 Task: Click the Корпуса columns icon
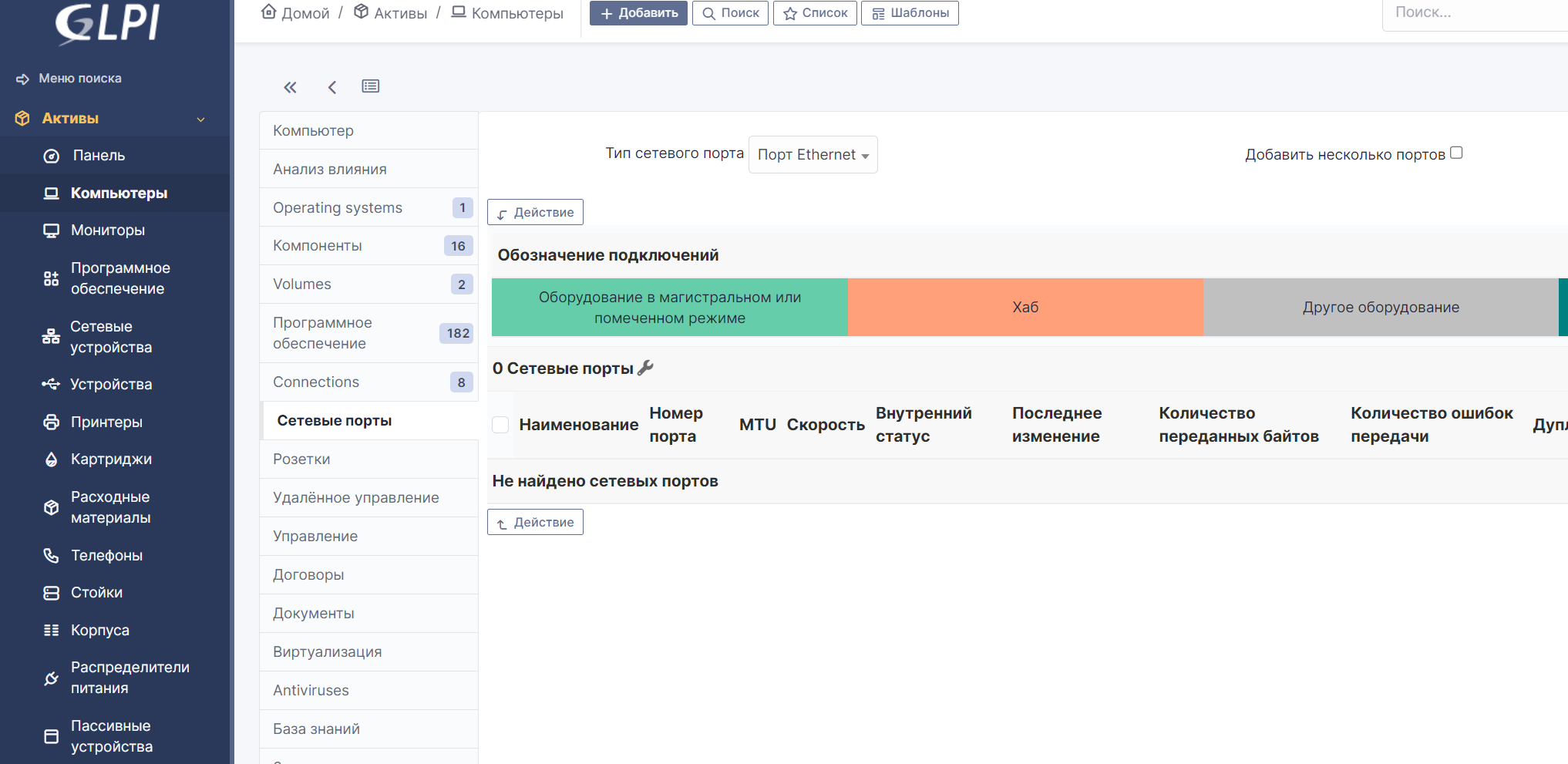51,630
